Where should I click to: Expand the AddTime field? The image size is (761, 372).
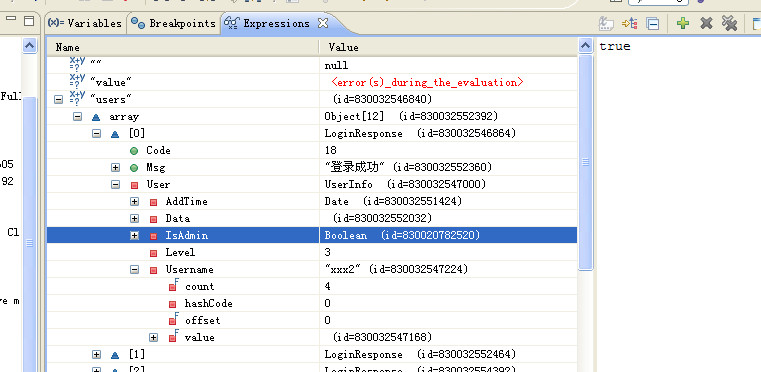134,202
